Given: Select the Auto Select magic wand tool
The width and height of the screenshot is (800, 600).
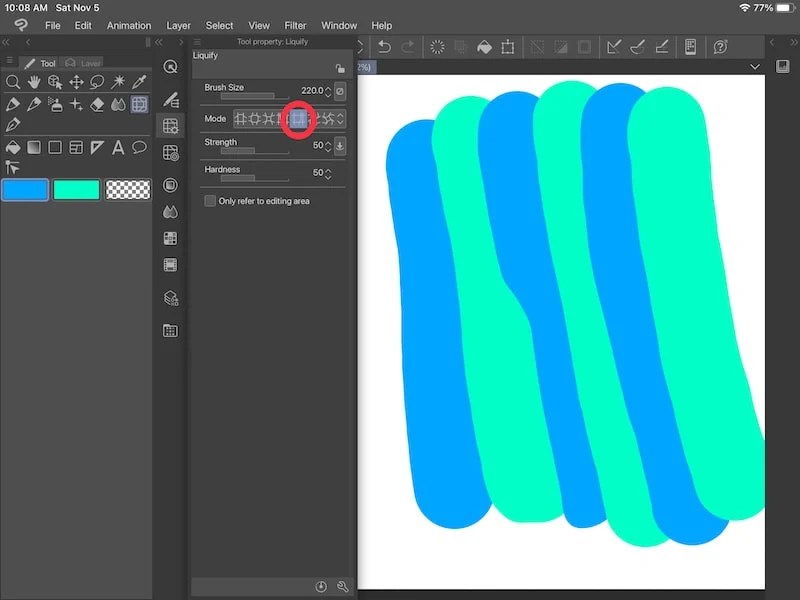Looking at the screenshot, I should click(120, 83).
